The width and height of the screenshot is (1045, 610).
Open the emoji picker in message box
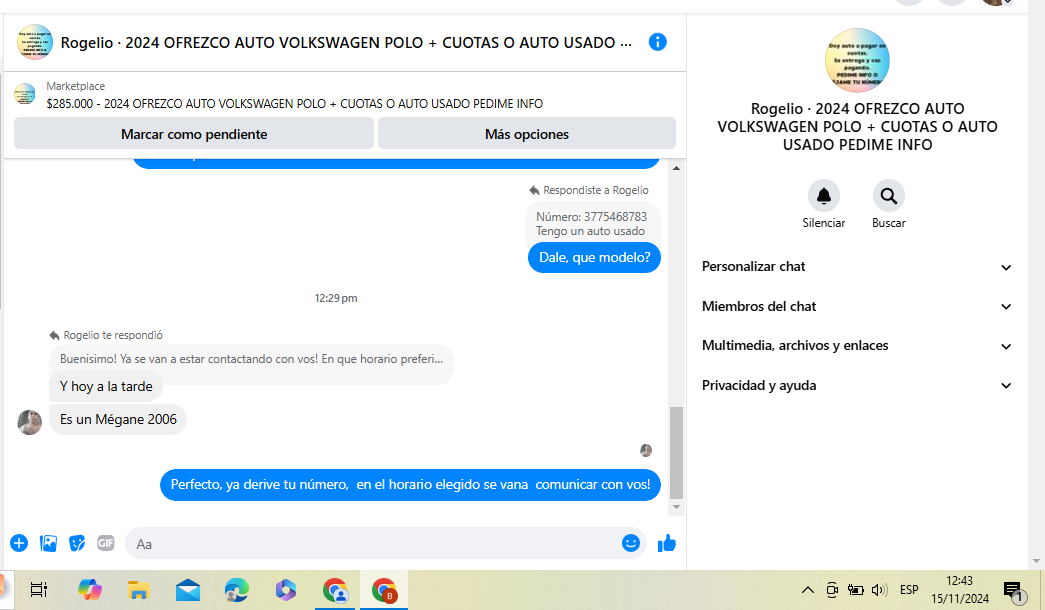(x=631, y=543)
